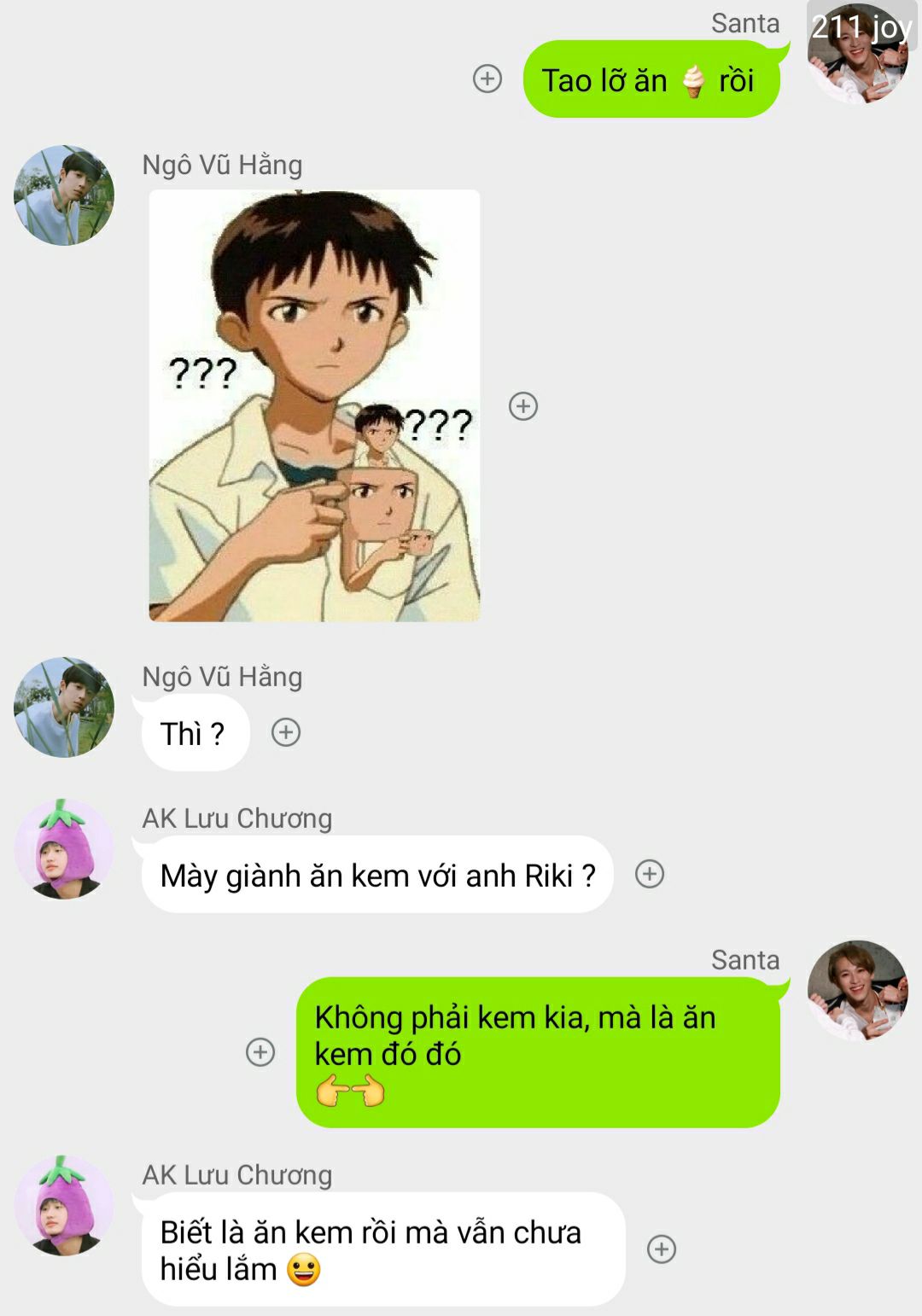
Task: Tap plus icon beside 'Tao lỡ ăn rồi' message
Action: pos(487,79)
